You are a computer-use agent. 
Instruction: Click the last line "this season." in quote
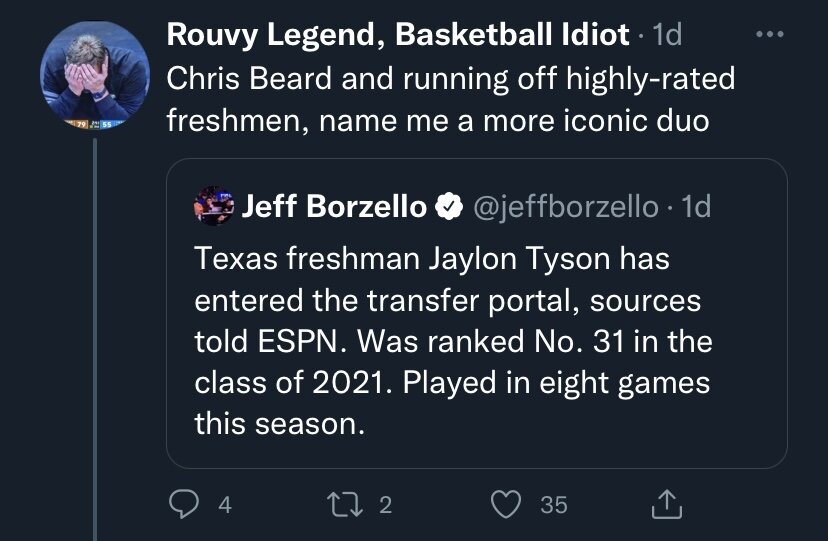tap(275, 423)
